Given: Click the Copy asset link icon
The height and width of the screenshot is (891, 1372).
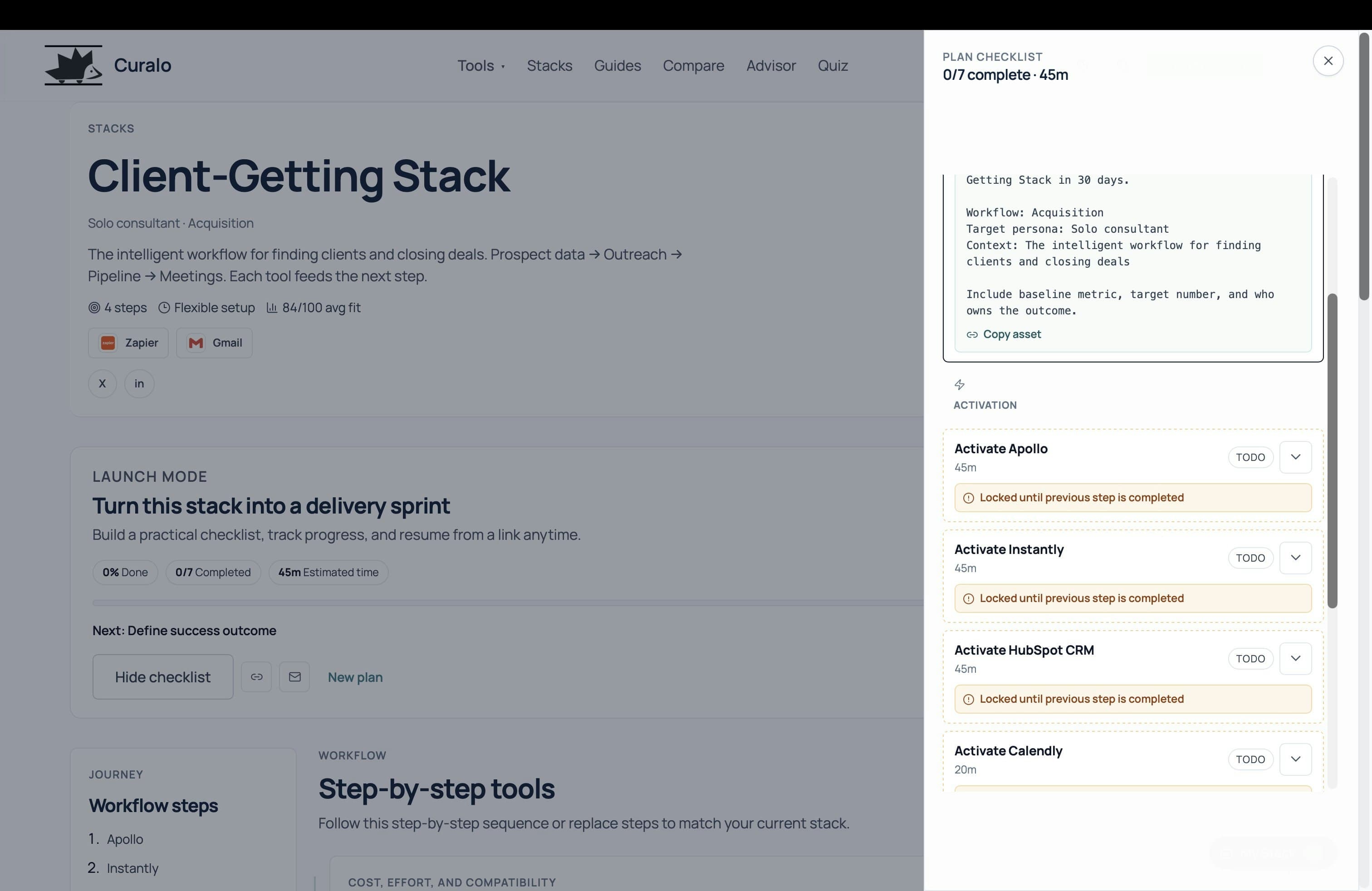Looking at the screenshot, I should tap(972, 334).
